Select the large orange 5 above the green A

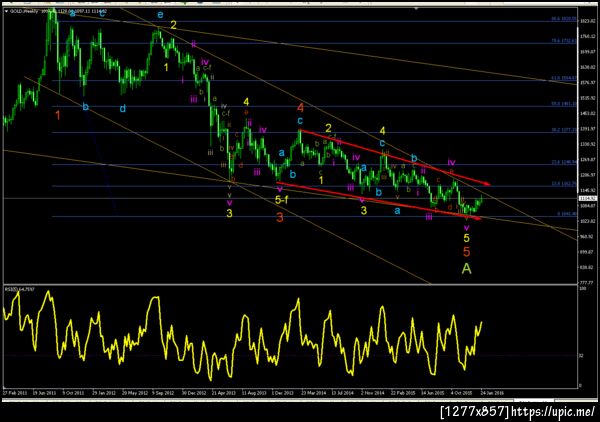click(x=466, y=252)
